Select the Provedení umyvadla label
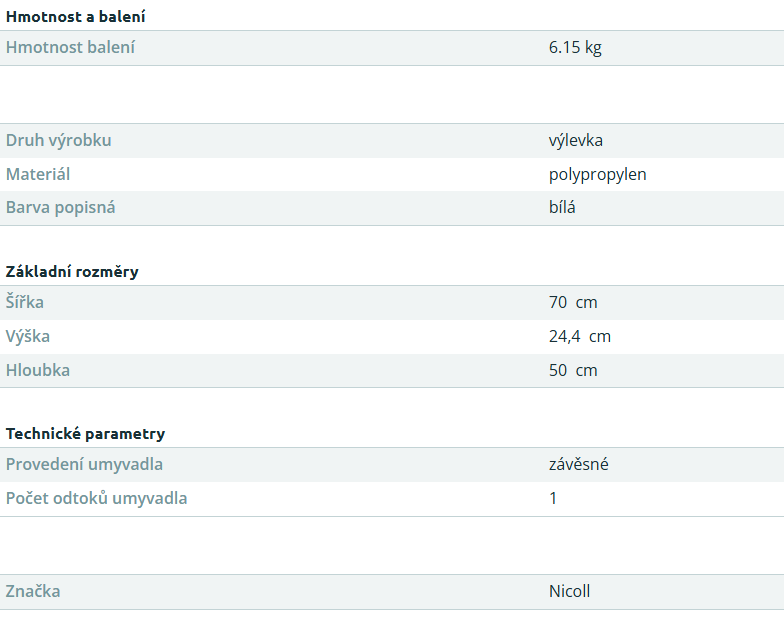Image resolution: width=784 pixels, height=630 pixels. [84, 464]
